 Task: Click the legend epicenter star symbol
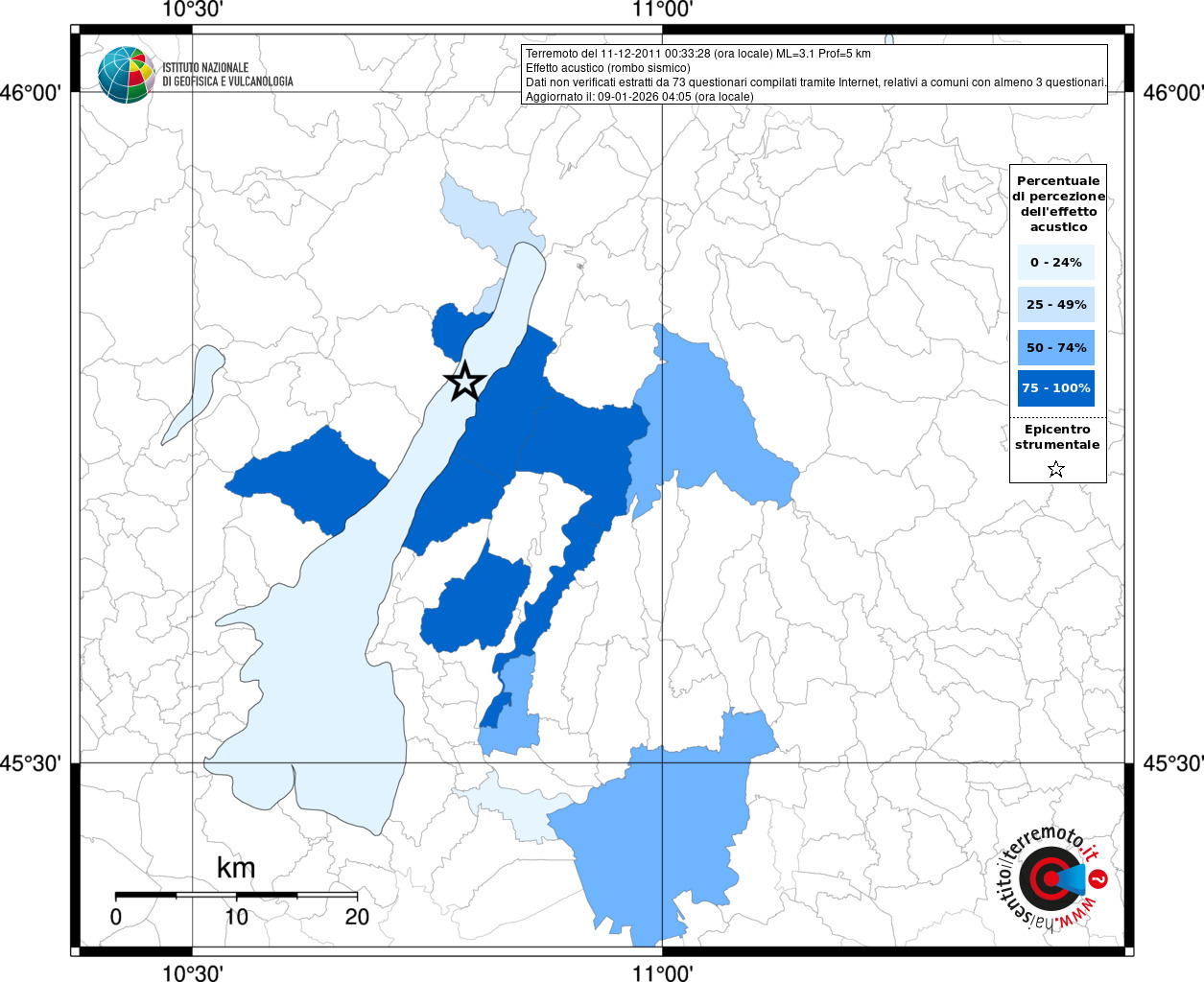coord(1056,469)
